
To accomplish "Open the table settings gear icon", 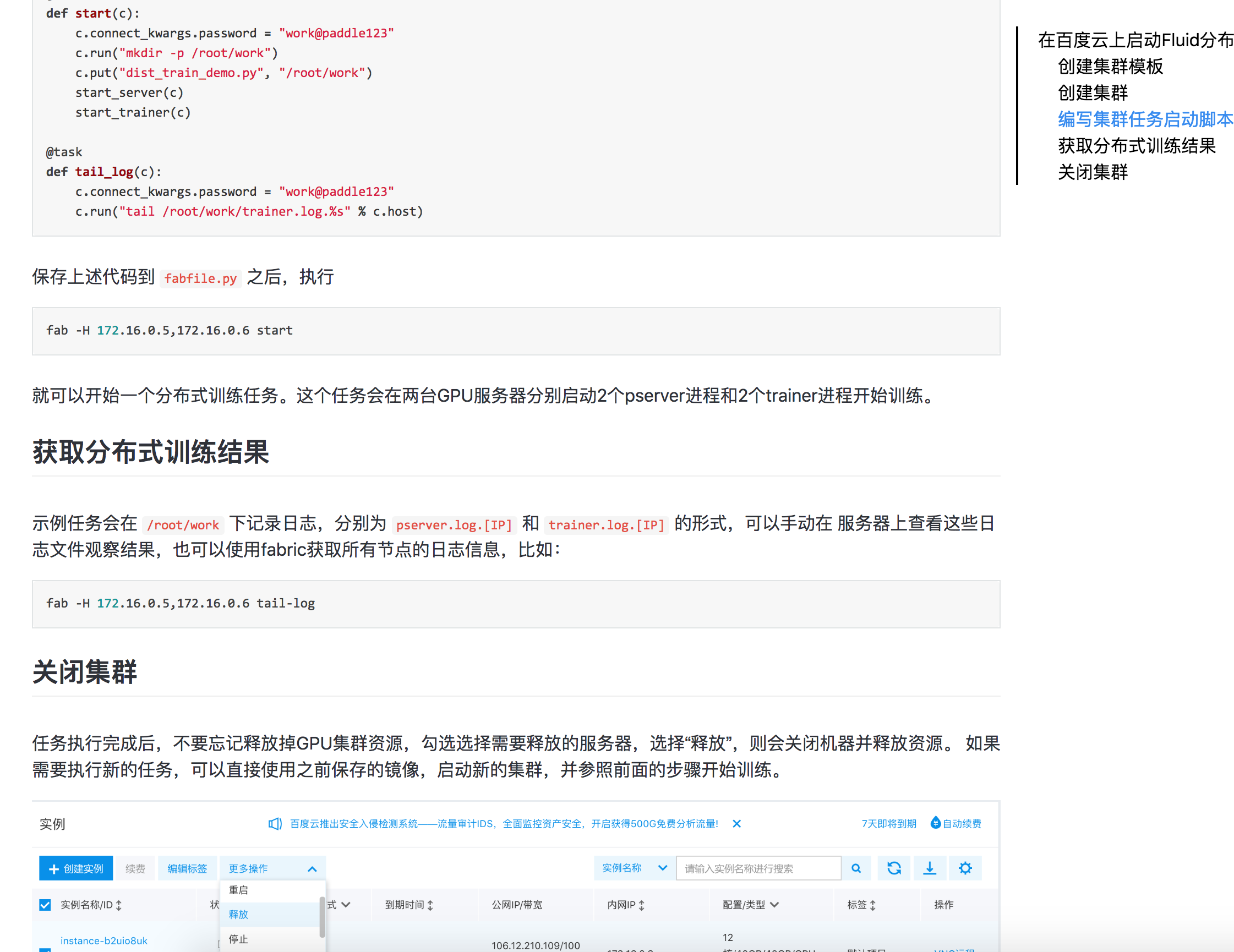I will pos(965,868).
